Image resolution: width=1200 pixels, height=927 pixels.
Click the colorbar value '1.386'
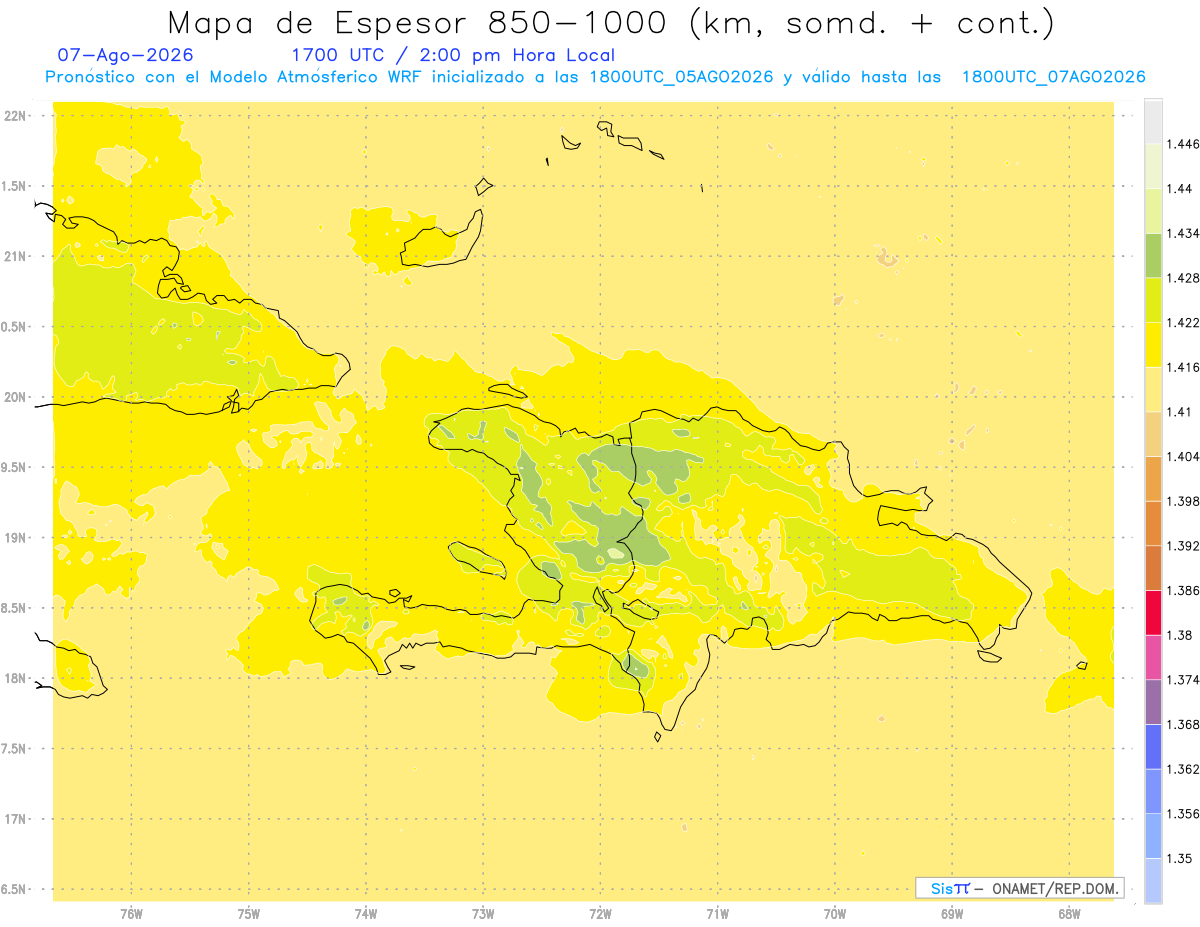tap(1183, 590)
